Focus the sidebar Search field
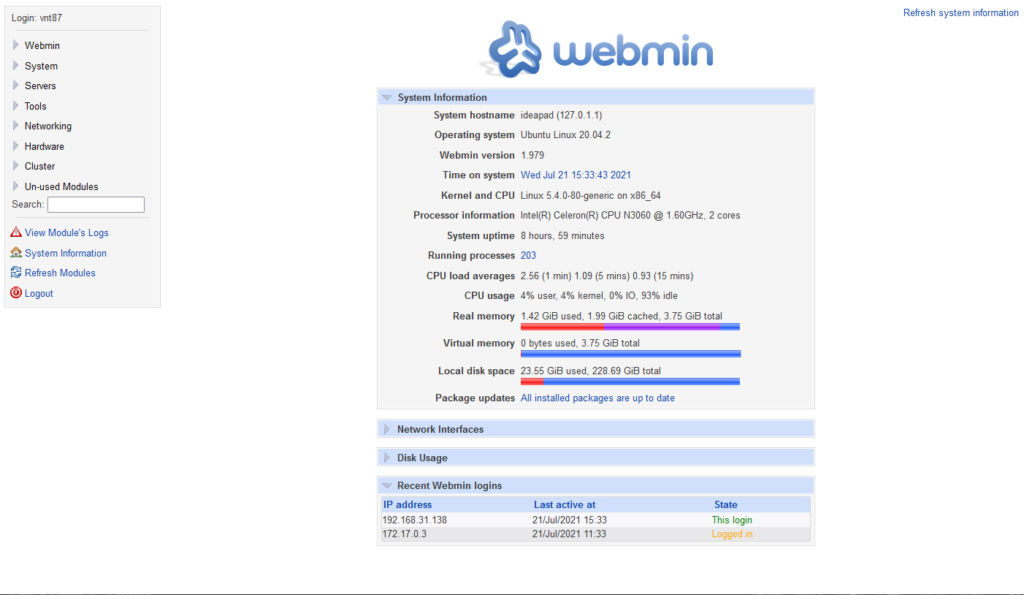The width and height of the screenshot is (1024, 595). click(96, 204)
